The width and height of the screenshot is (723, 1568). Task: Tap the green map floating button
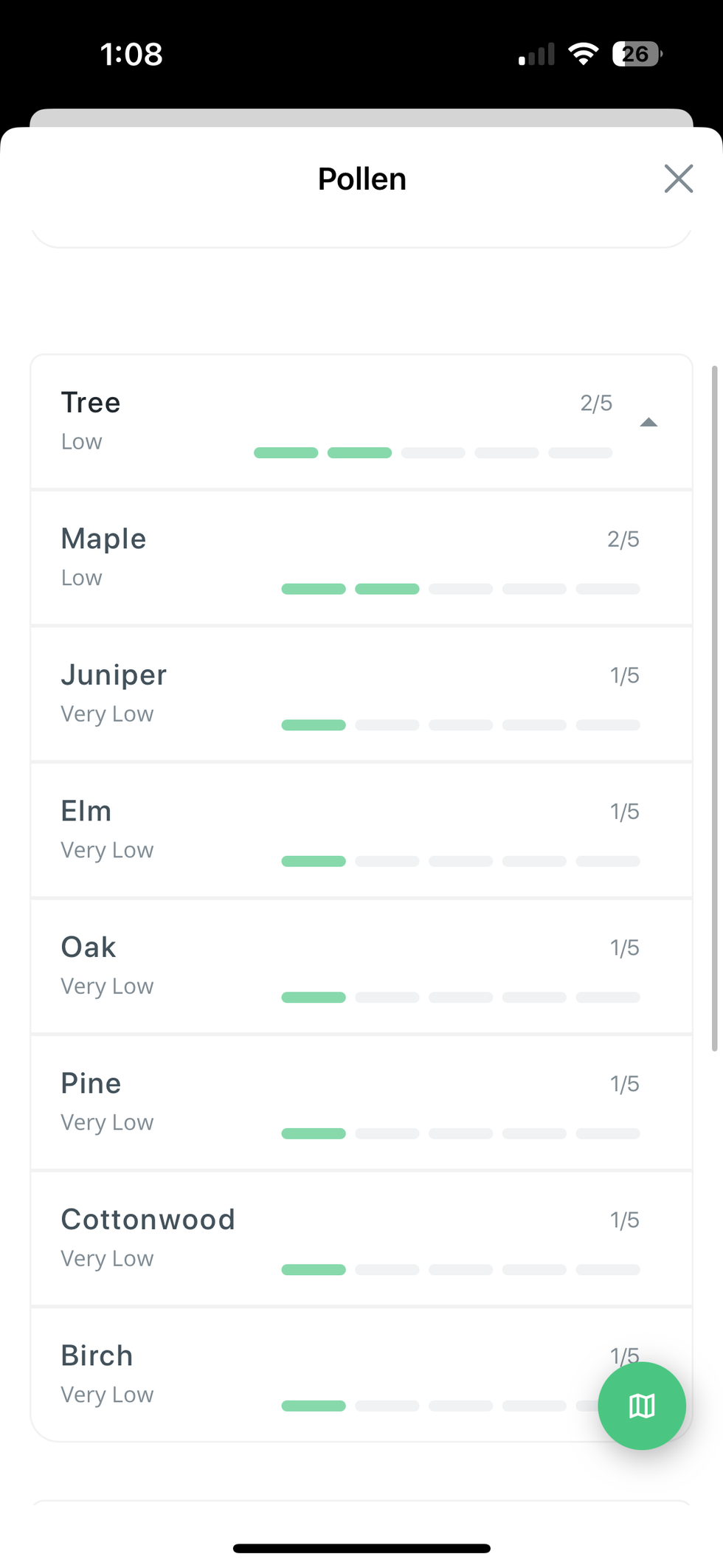[641, 1406]
